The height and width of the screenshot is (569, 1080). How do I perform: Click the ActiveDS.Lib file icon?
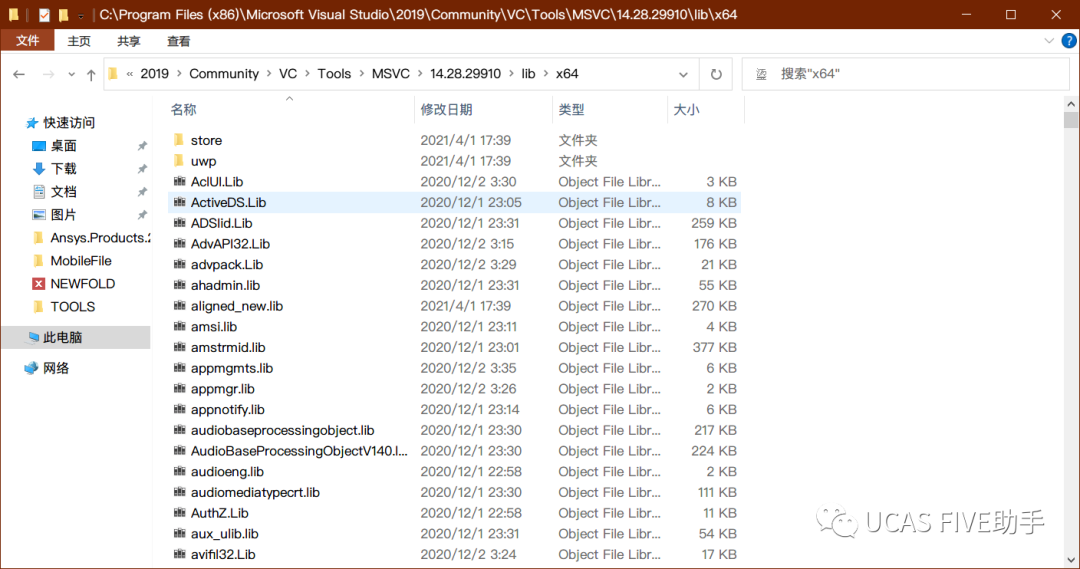pos(180,202)
